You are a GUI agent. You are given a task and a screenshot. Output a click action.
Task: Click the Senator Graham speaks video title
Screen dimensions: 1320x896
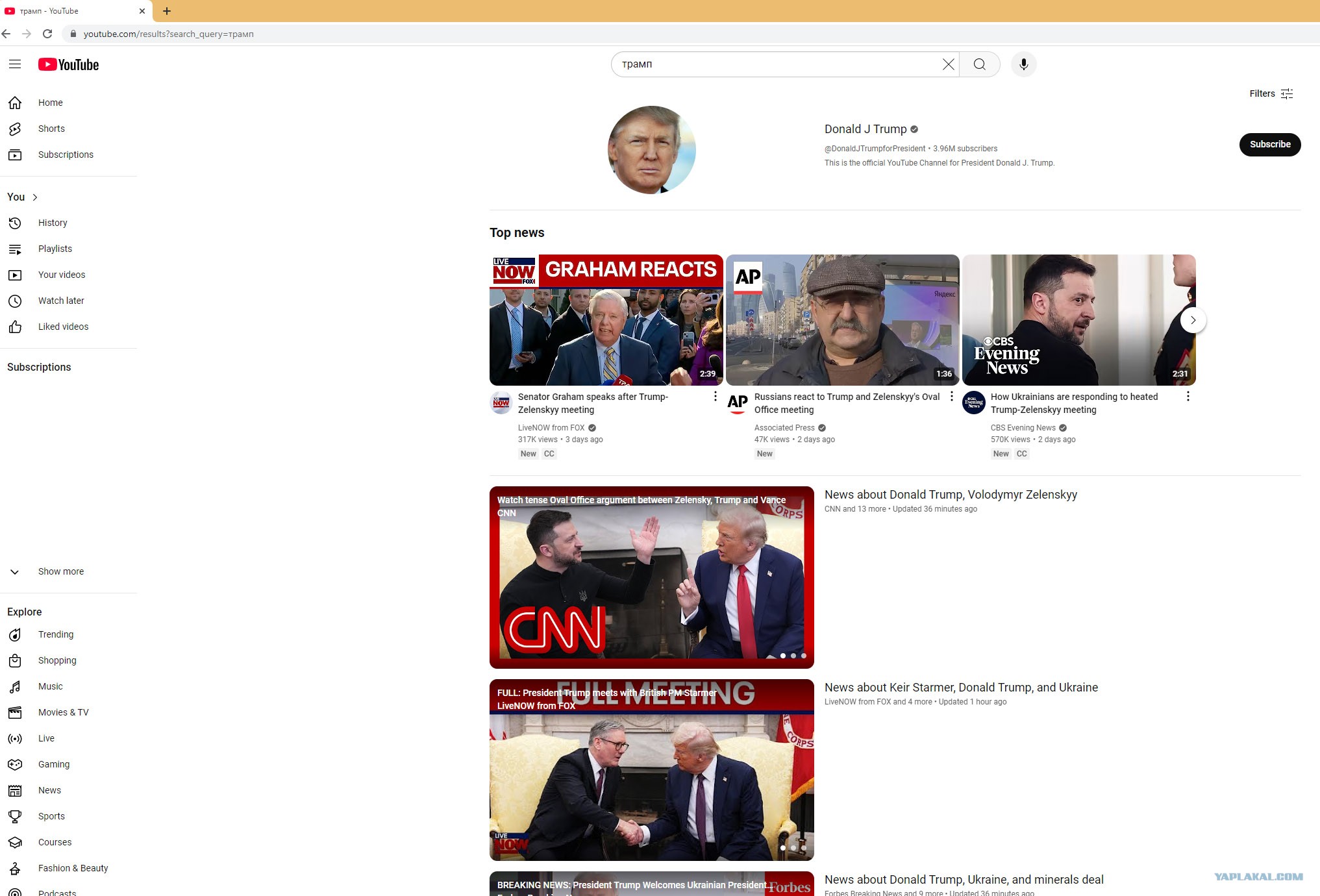(593, 403)
